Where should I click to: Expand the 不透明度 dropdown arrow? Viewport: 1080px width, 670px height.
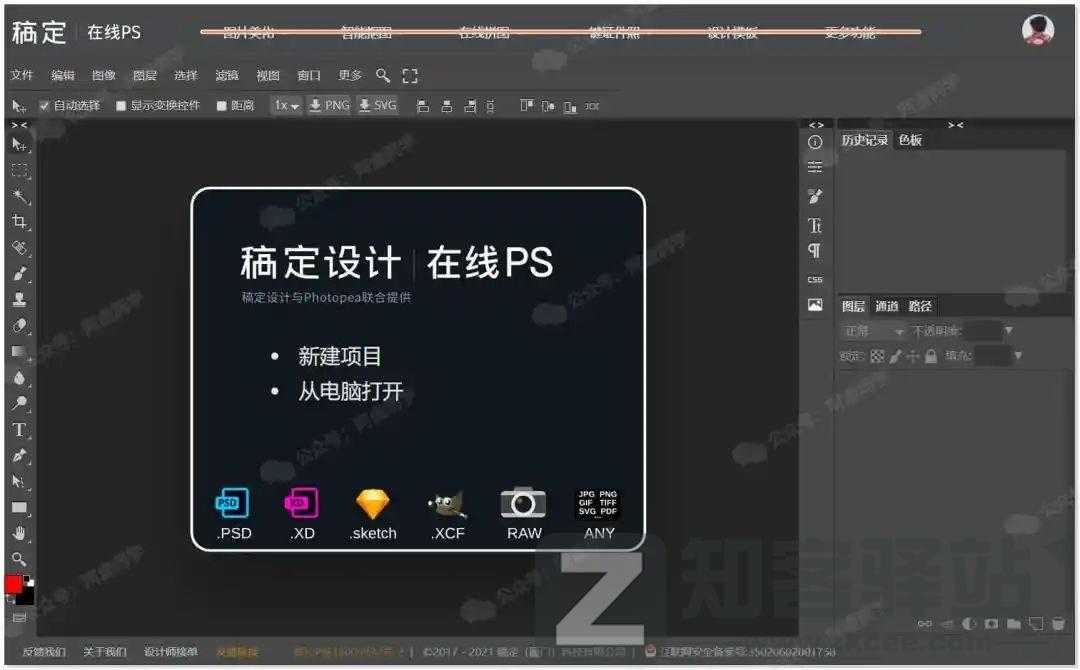(x=1010, y=331)
